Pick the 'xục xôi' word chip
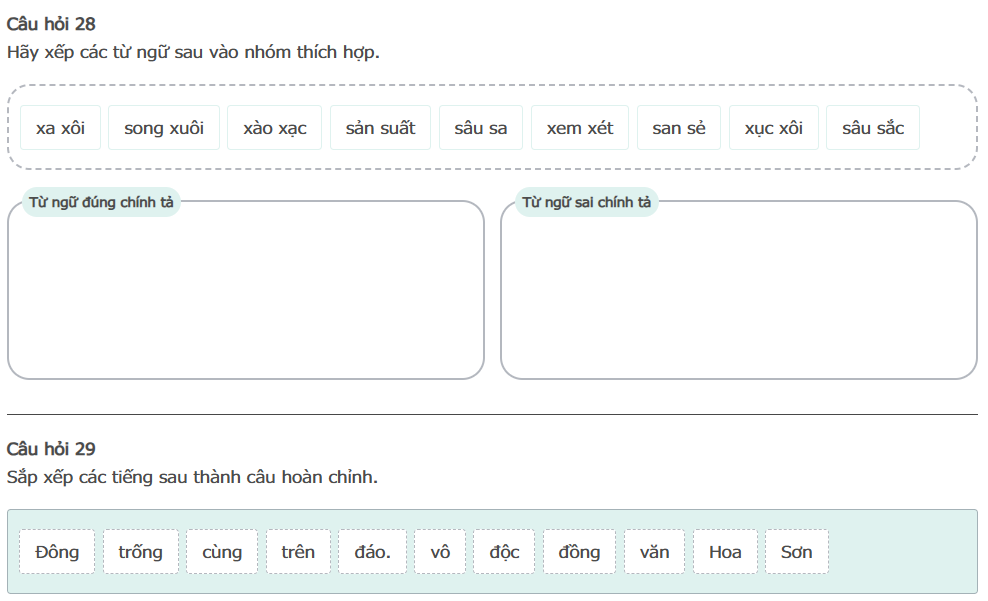This screenshot has height=601, width=988. (774, 128)
